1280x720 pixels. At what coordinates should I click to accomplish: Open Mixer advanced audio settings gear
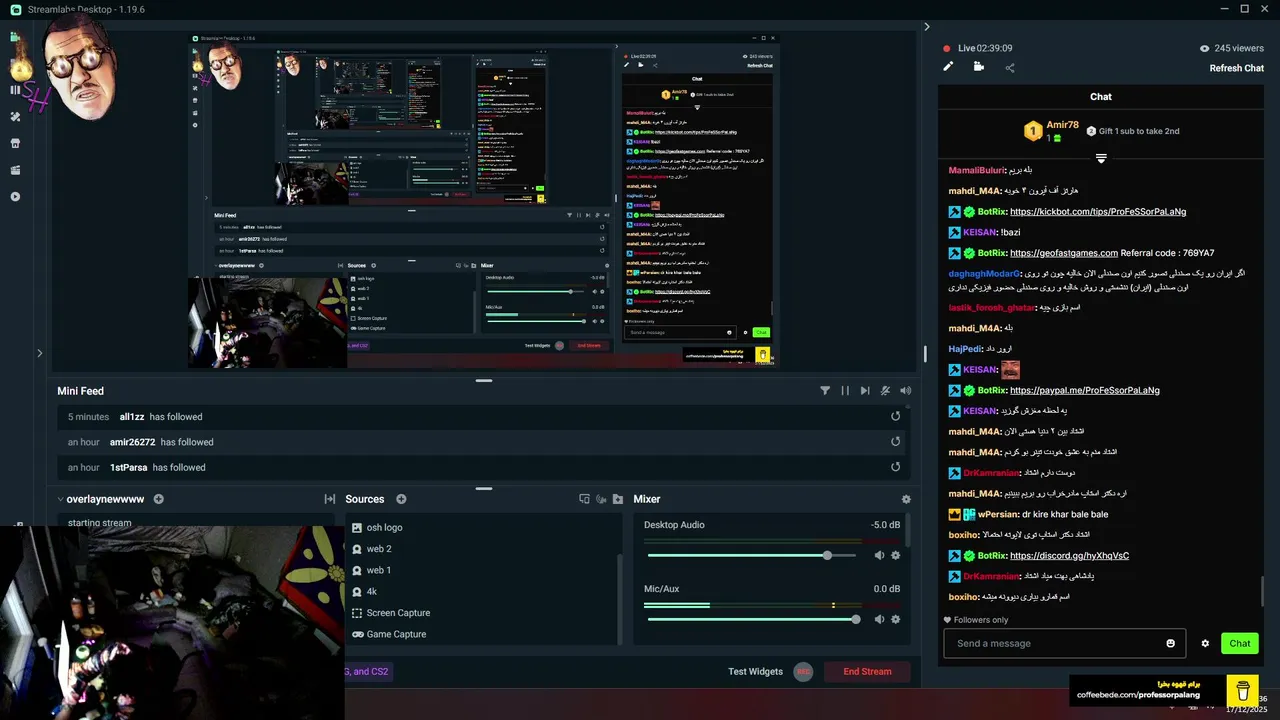pos(906,499)
